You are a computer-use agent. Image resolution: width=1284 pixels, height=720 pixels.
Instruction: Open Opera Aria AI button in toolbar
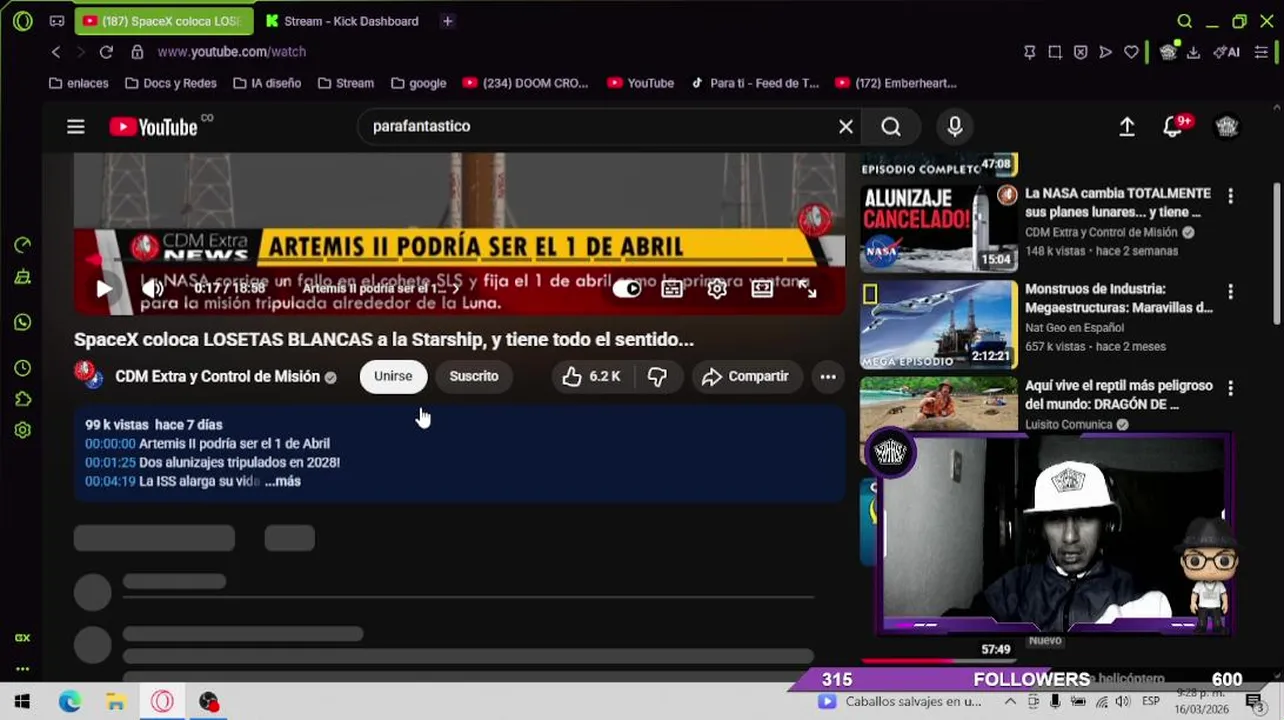(1227, 52)
